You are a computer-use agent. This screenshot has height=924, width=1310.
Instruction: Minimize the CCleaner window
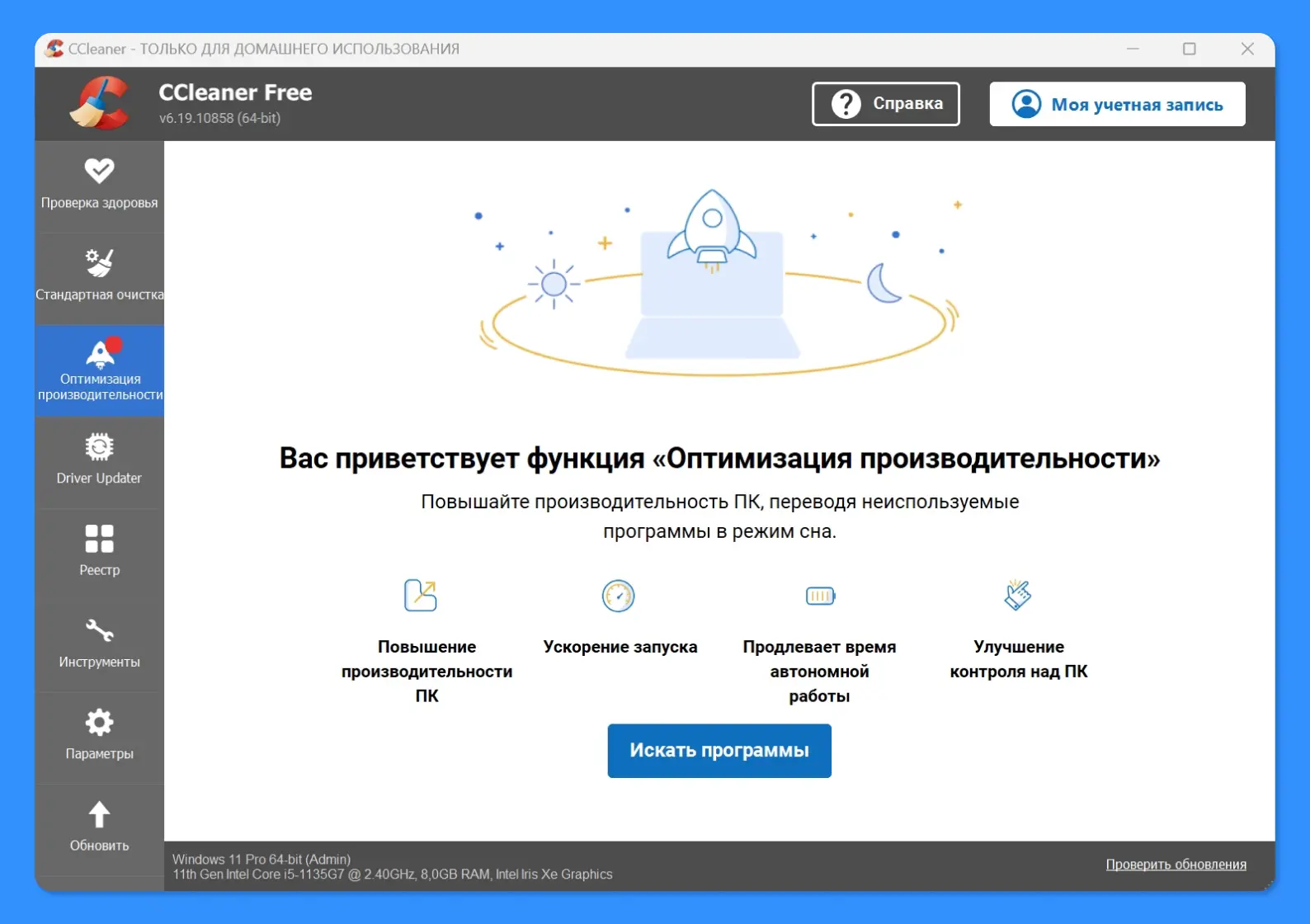(x=1133, y=49)
